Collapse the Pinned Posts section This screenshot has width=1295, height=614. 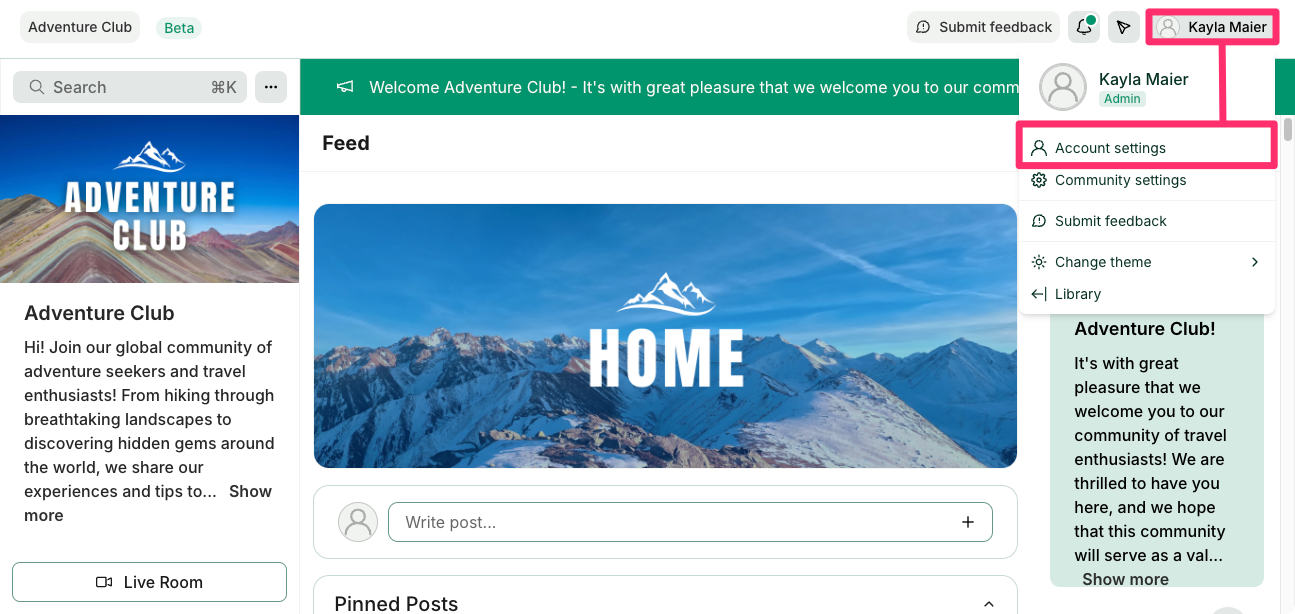coord(989,603)
